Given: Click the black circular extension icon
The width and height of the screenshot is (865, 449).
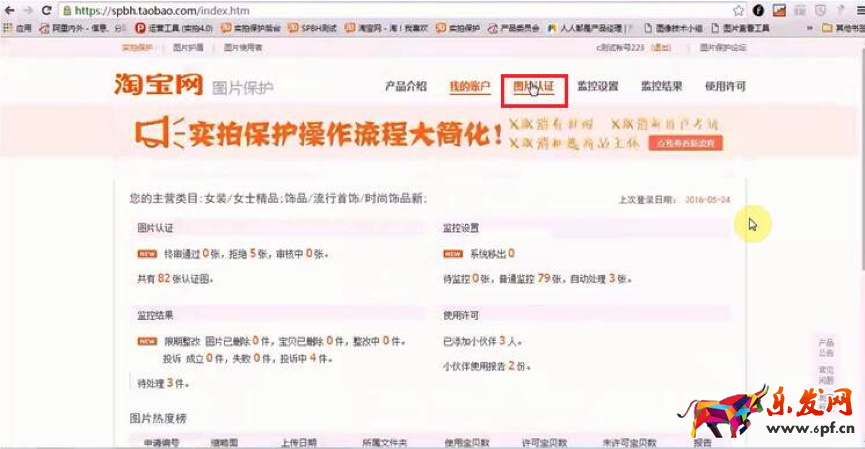Looking at the screenshot, I should 758,10.
